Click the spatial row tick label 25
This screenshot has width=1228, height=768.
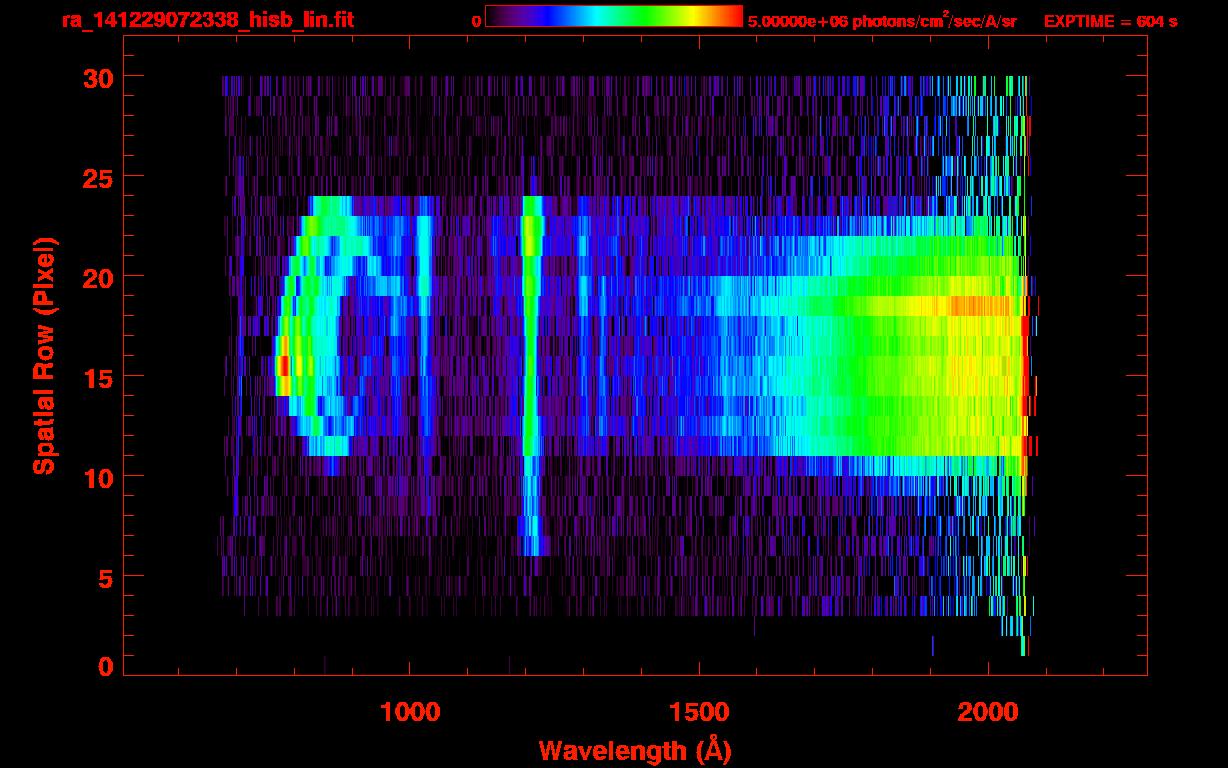click(x=97, y=177)
